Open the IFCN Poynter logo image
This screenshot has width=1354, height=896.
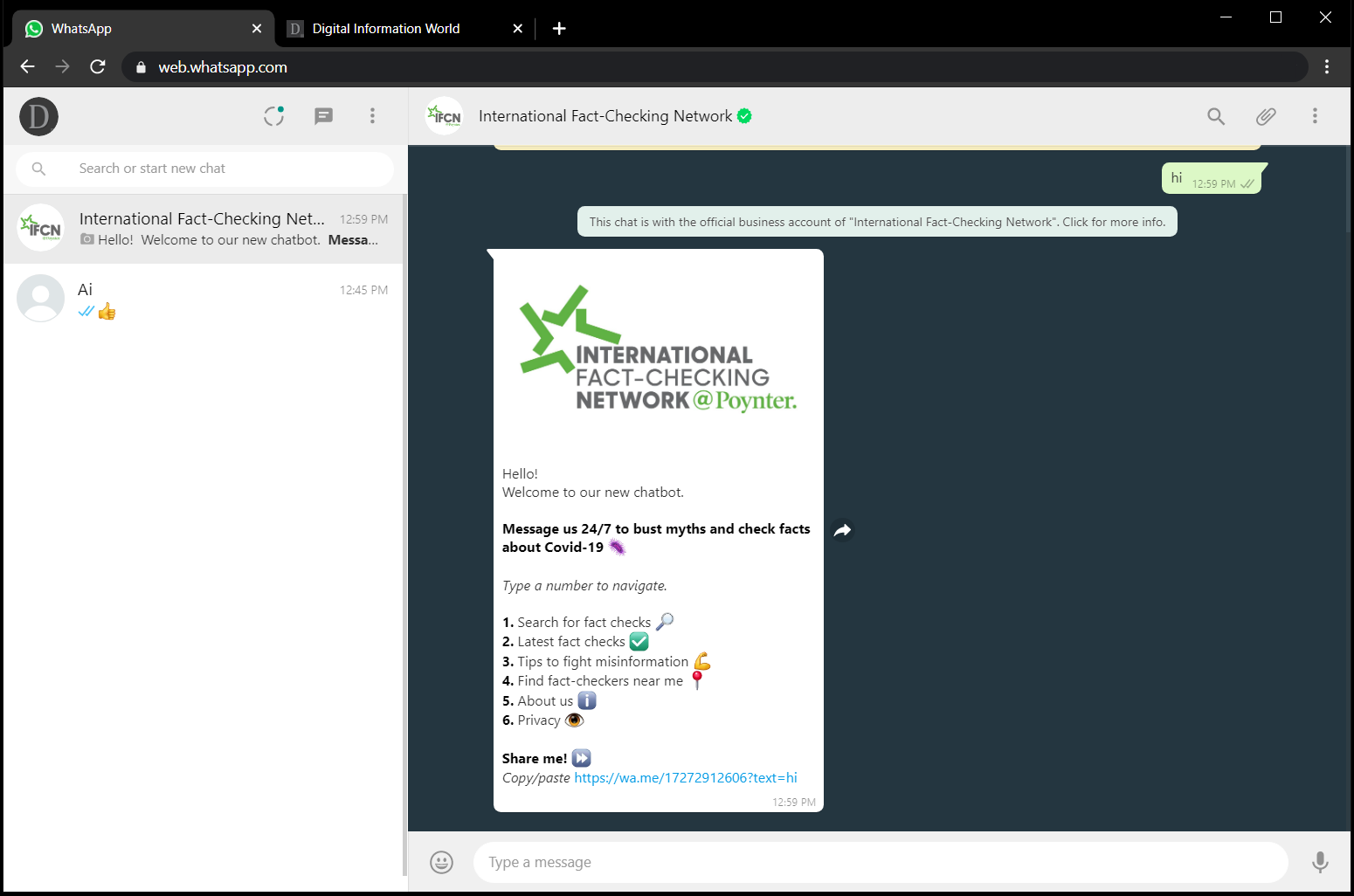tap(659, 350)
